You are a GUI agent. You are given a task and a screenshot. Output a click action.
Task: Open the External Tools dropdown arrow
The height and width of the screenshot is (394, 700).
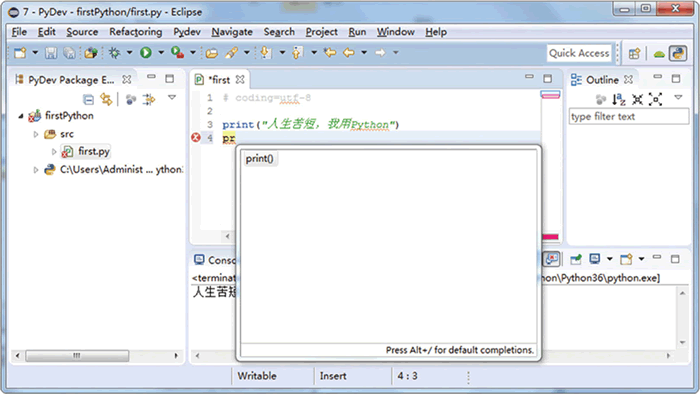pos(193,53)
